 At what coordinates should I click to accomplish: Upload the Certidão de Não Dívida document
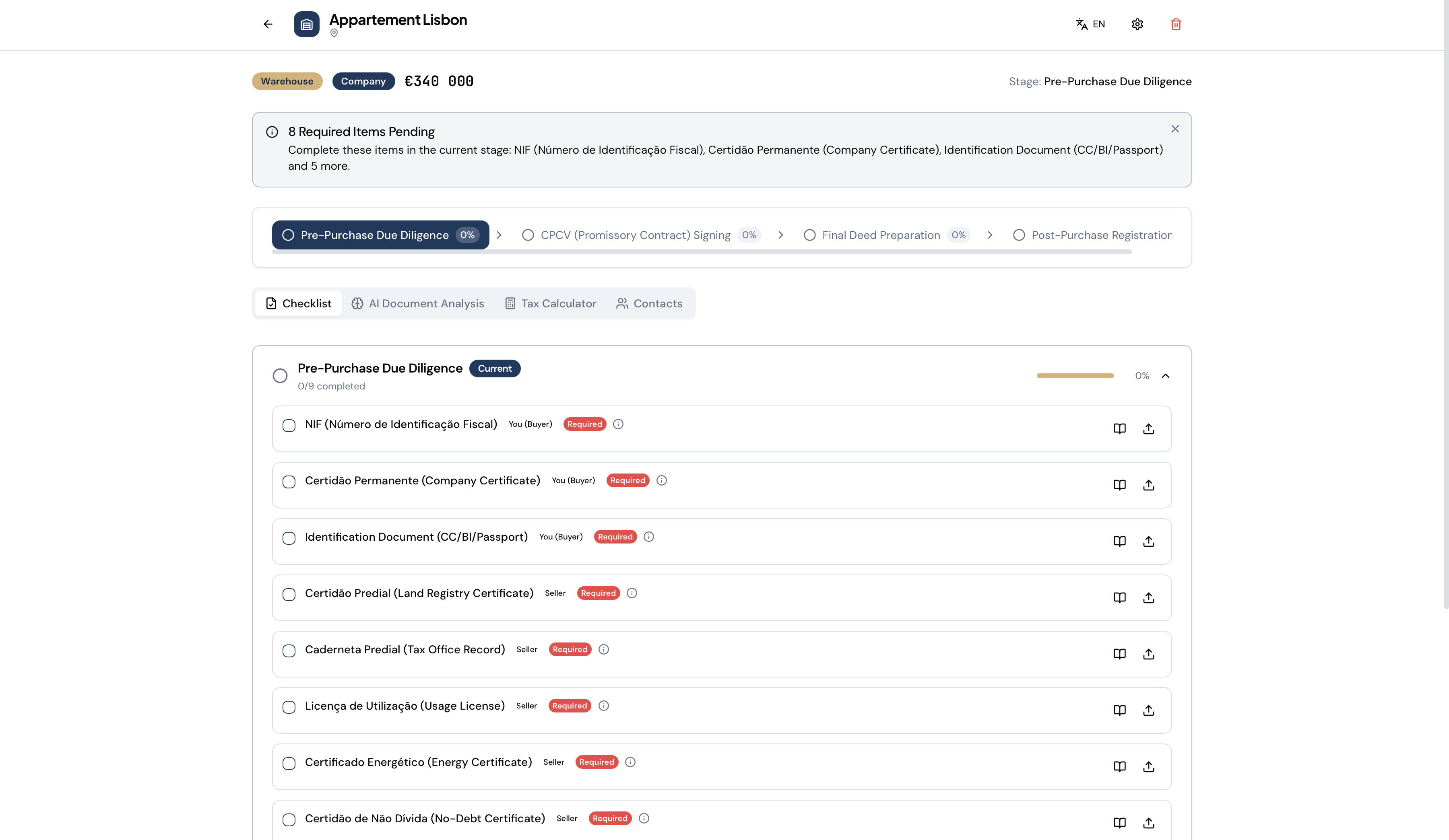click(x=1149, y=823)
